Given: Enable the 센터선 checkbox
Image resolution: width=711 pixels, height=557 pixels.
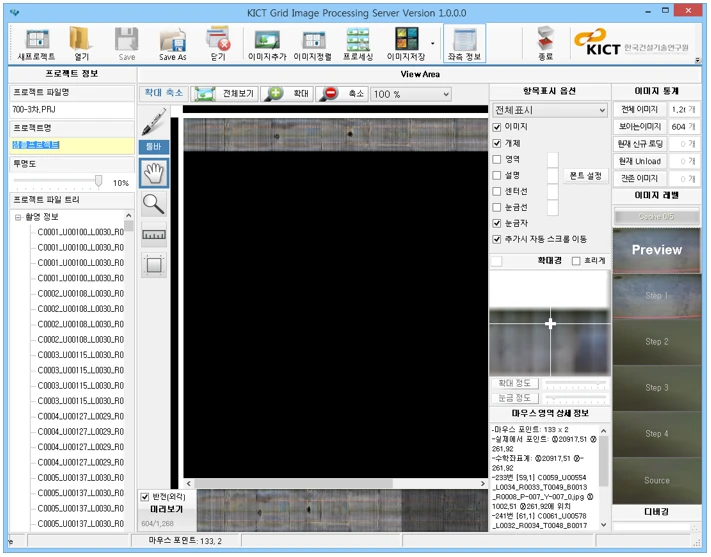Looking at the screenshot, I should click(x=497, y=191).
